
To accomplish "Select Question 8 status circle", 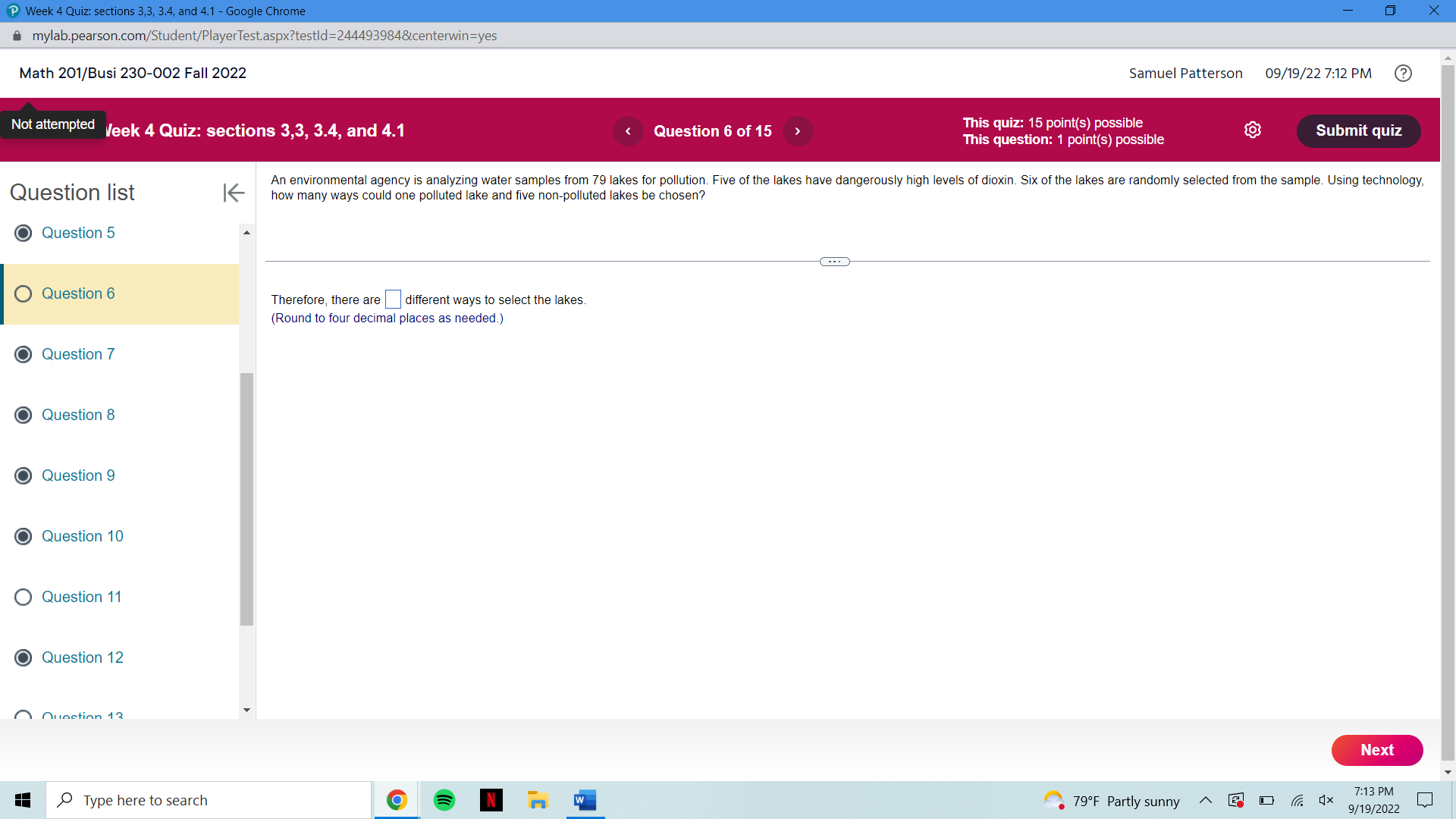I will pyautogui.click(x=24, y=415).
